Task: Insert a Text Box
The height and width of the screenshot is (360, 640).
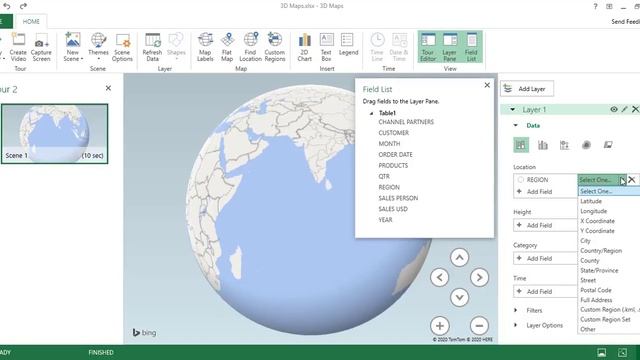Action: point(326,47)
